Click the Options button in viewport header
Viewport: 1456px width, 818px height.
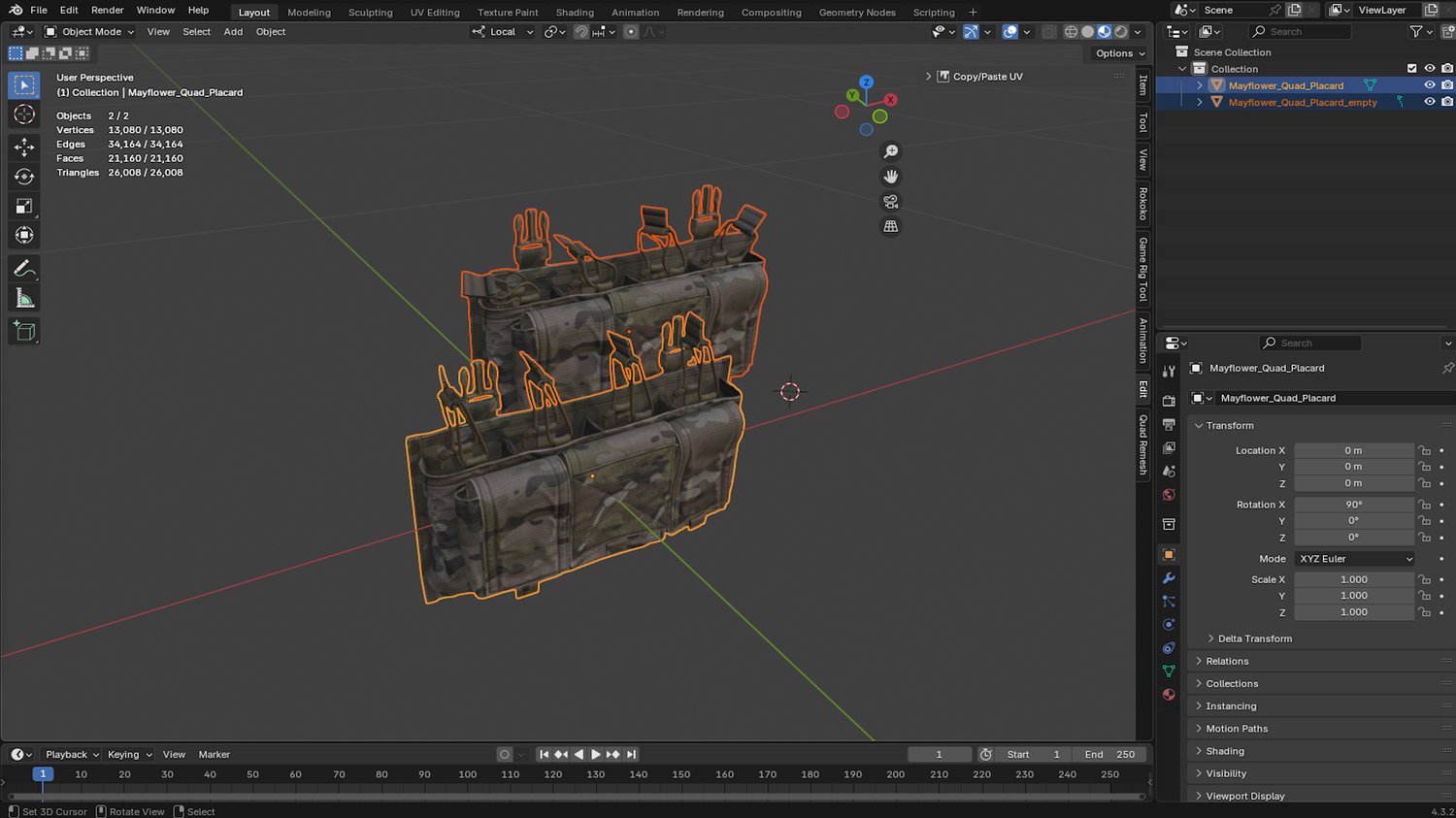(x=1119, y=53)
